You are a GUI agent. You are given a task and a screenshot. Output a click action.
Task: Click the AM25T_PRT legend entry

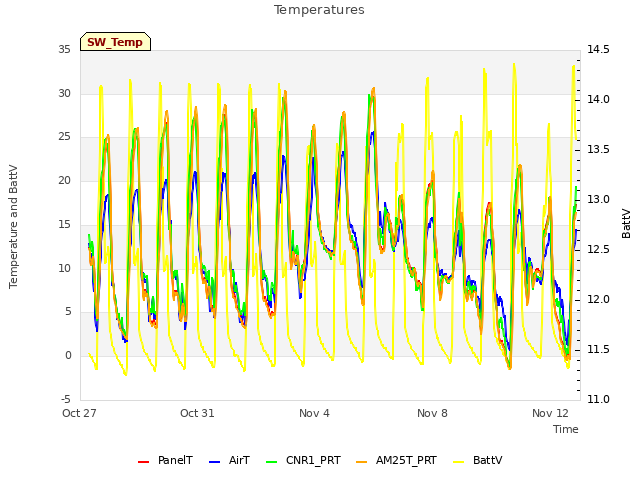tap(396, 460)
